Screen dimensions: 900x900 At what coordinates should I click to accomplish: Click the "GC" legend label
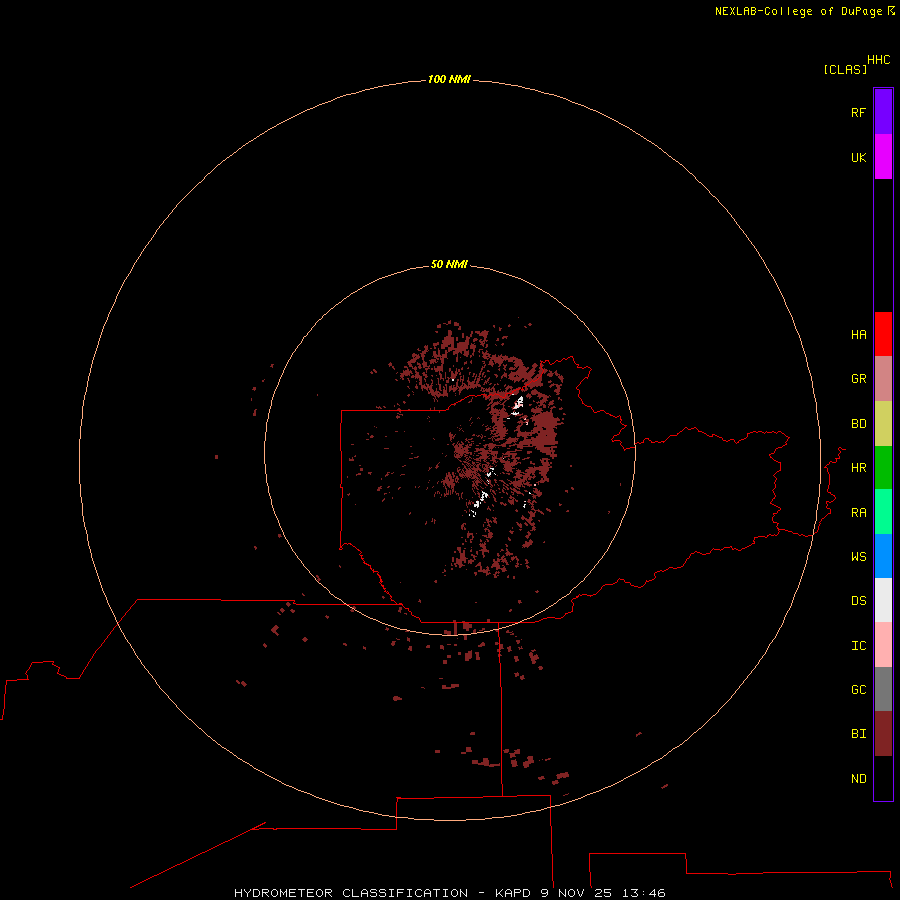(x=859, y=689)
